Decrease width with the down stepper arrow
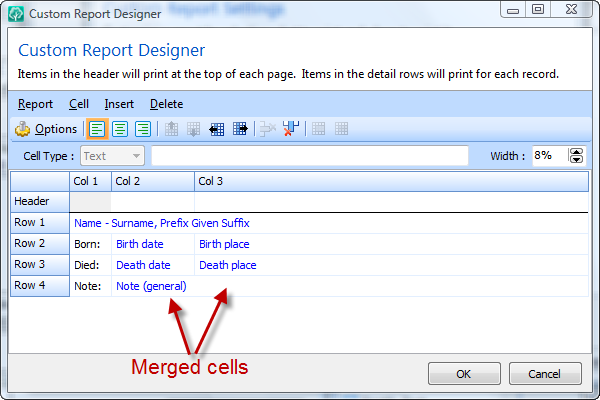This screenshot has width=600, height=400. (576, 160)
